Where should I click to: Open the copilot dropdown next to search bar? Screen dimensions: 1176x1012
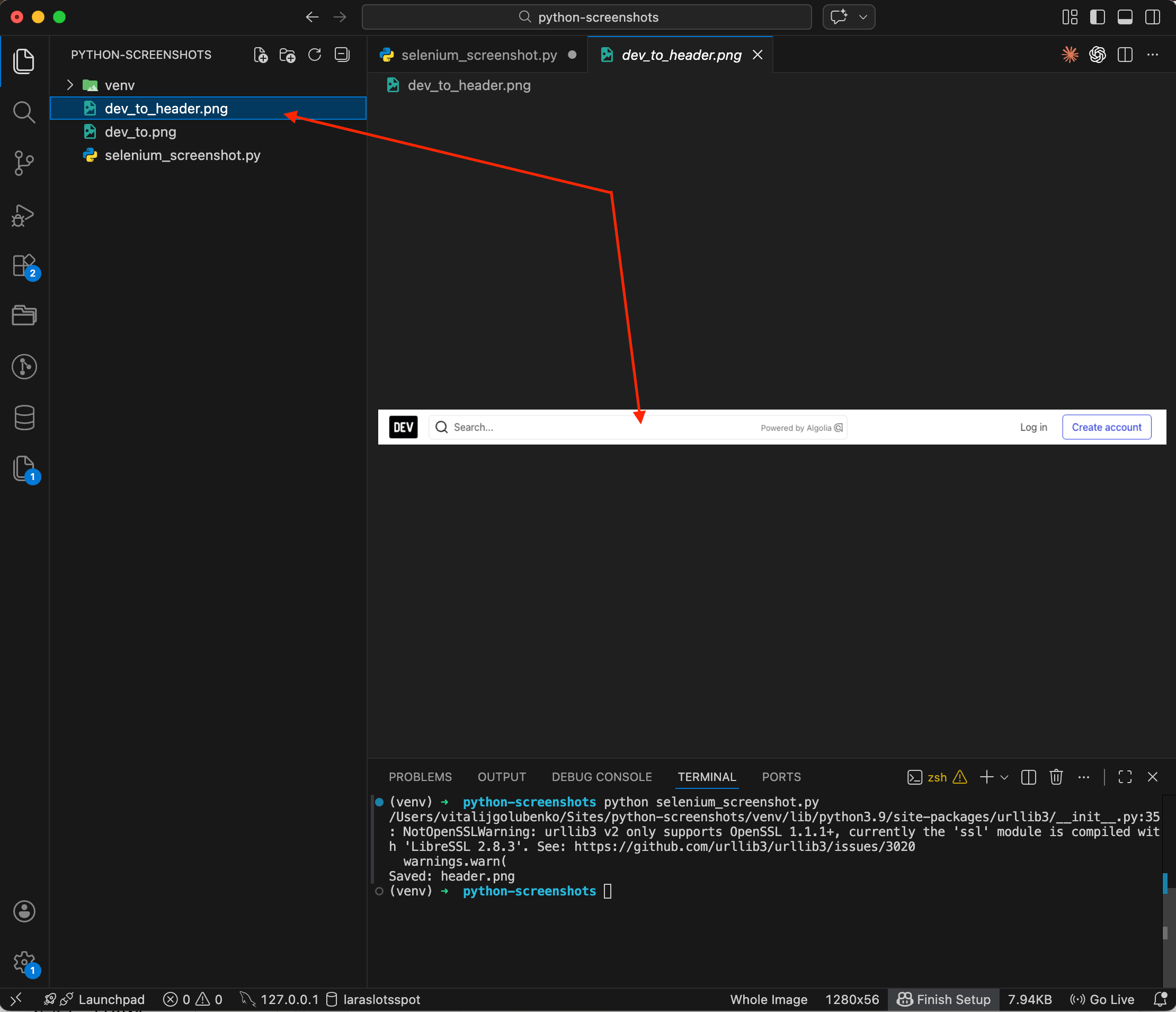click(862, 17)
